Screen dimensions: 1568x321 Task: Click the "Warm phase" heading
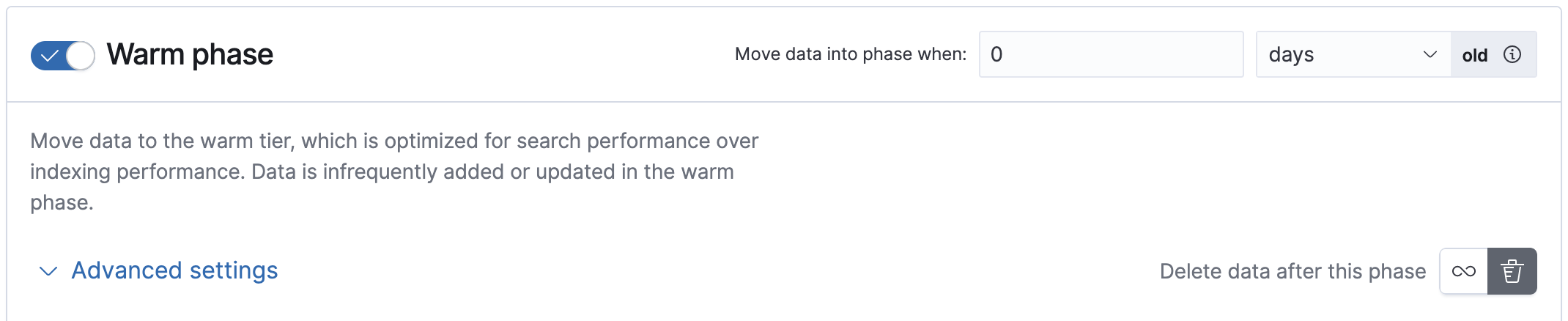coord(190,54)
